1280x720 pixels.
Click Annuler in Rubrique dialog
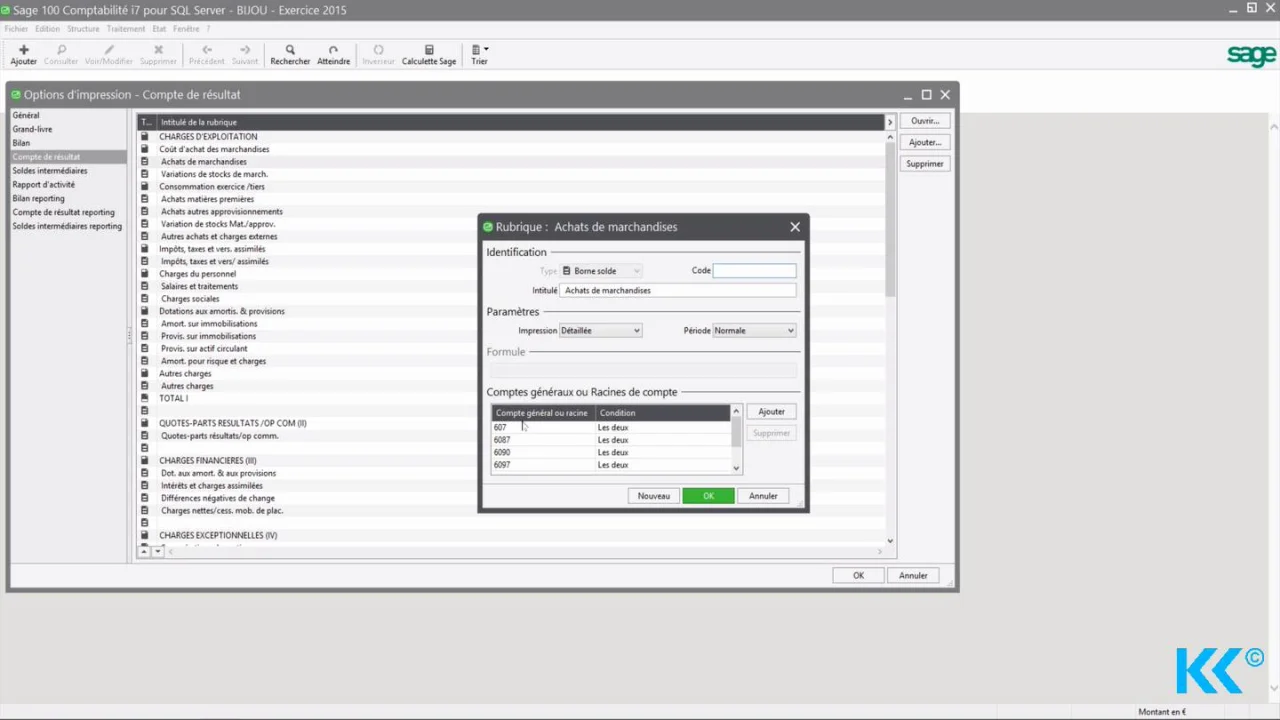[763, 496]
